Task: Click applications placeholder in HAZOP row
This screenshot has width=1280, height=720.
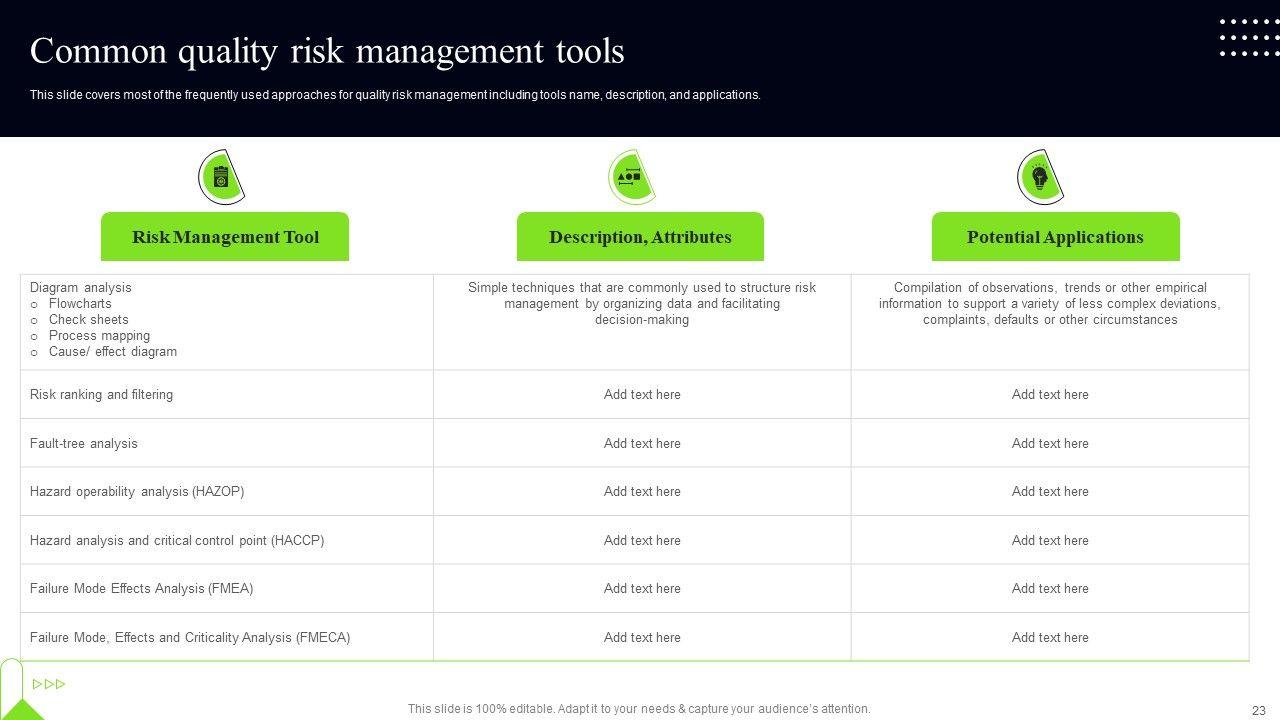Action: pos(1050,491)
